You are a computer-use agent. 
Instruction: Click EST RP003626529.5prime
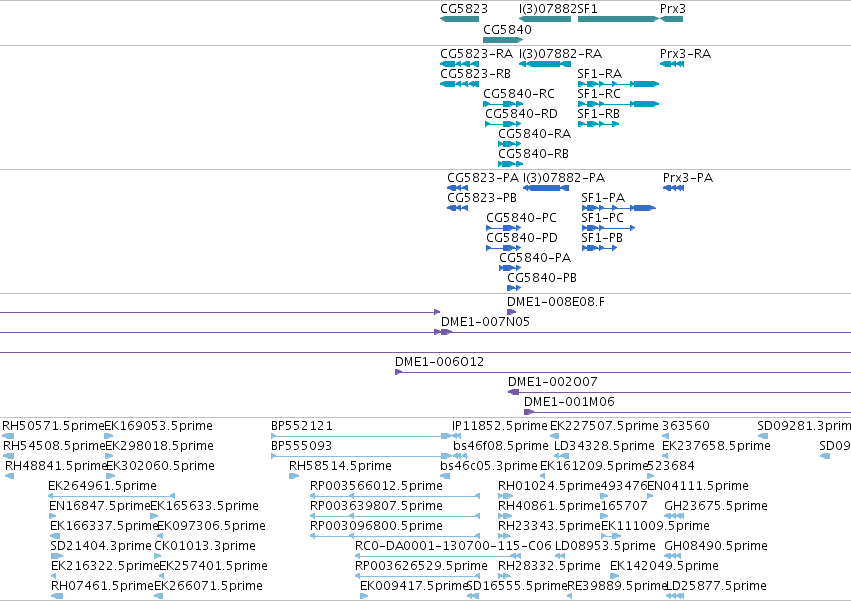click(421, 567)
